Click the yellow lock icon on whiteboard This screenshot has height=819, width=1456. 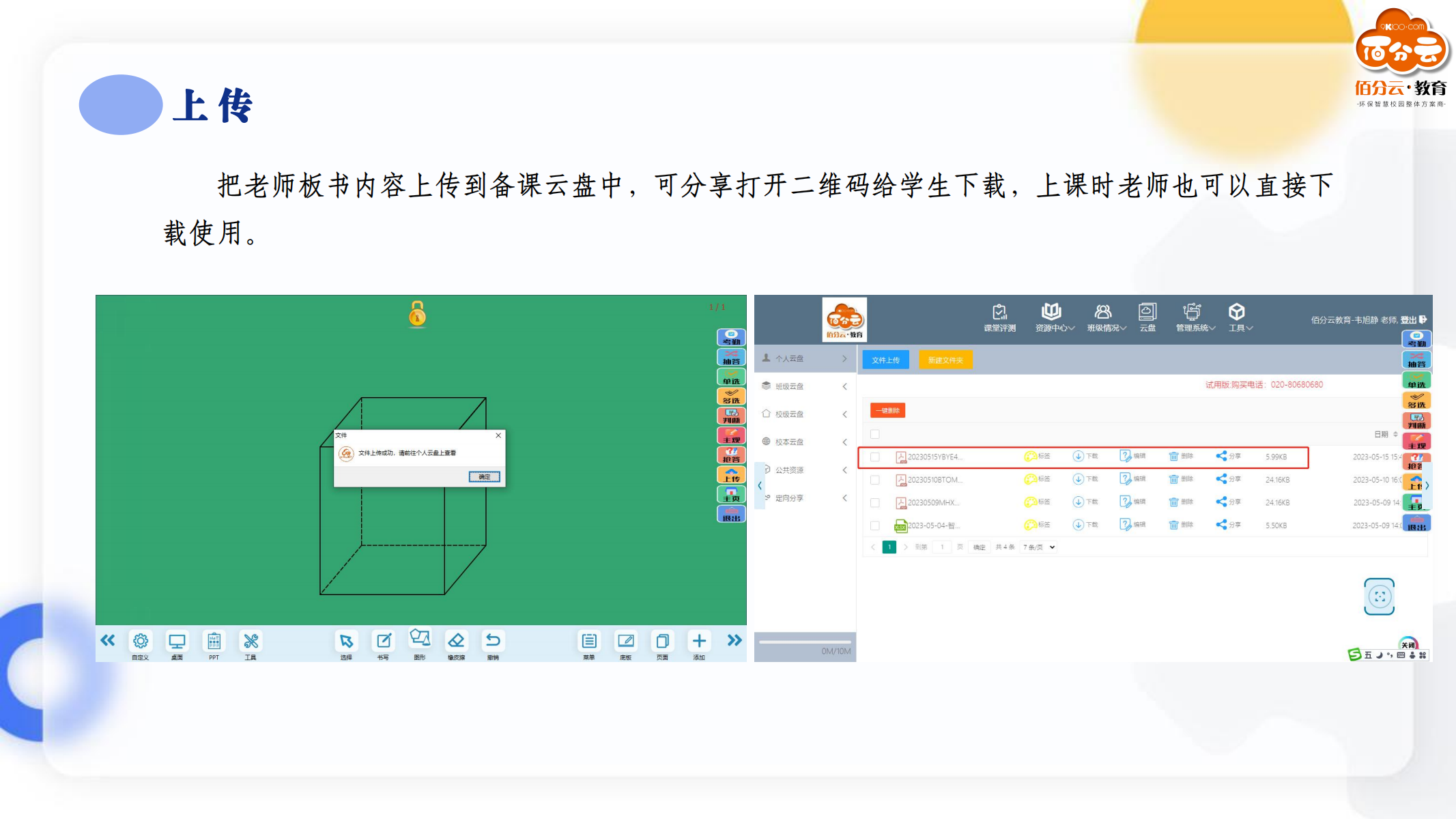click(417, 315)
